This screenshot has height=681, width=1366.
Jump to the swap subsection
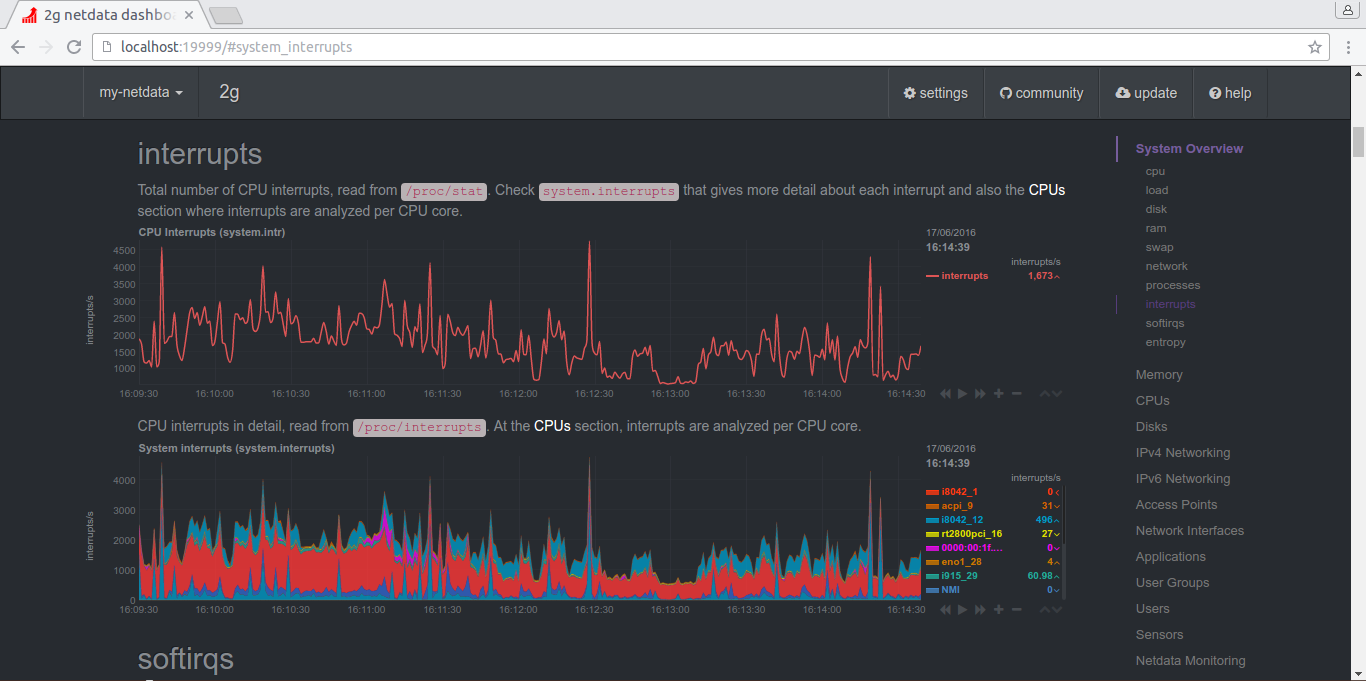coord(1160,247)
